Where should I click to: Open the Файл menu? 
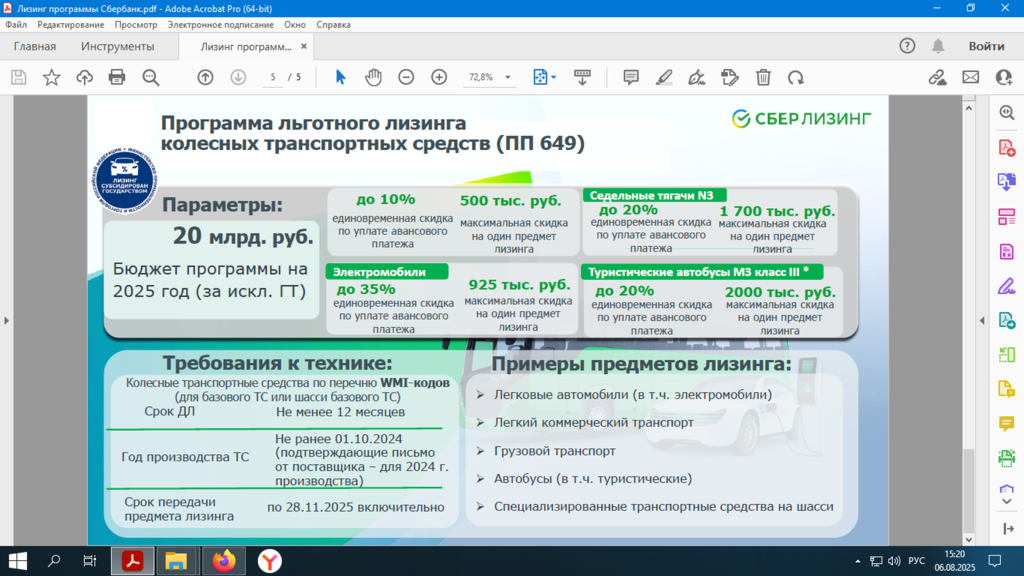[x=16, y=25]
